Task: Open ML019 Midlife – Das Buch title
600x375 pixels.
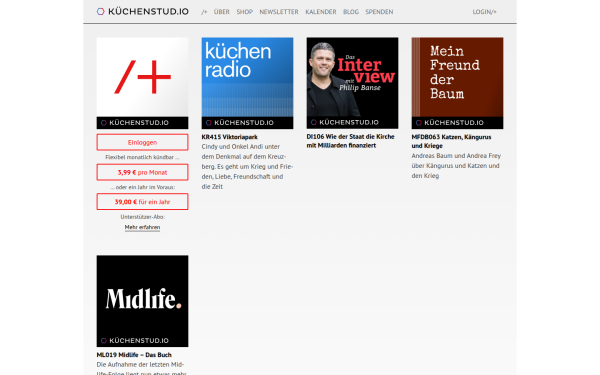Action: pos(134,355)
